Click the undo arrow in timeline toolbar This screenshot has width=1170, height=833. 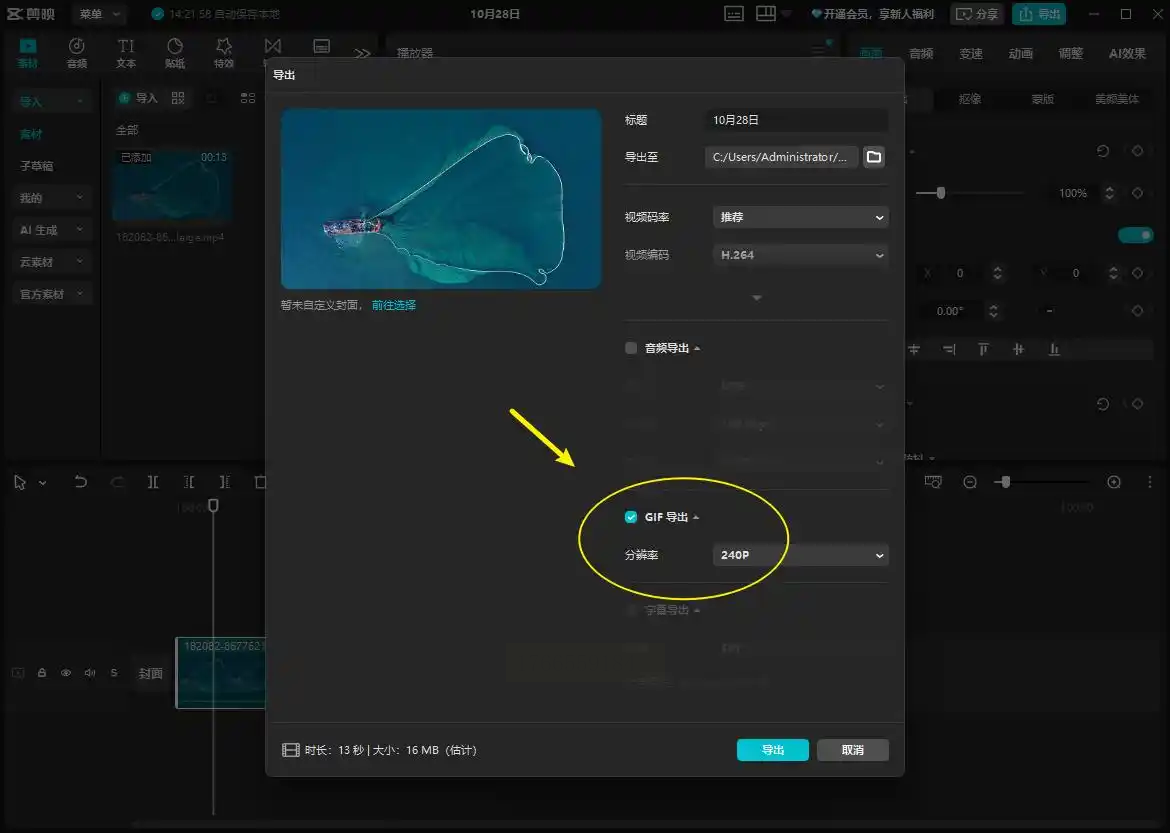click(x=81, y=482)
